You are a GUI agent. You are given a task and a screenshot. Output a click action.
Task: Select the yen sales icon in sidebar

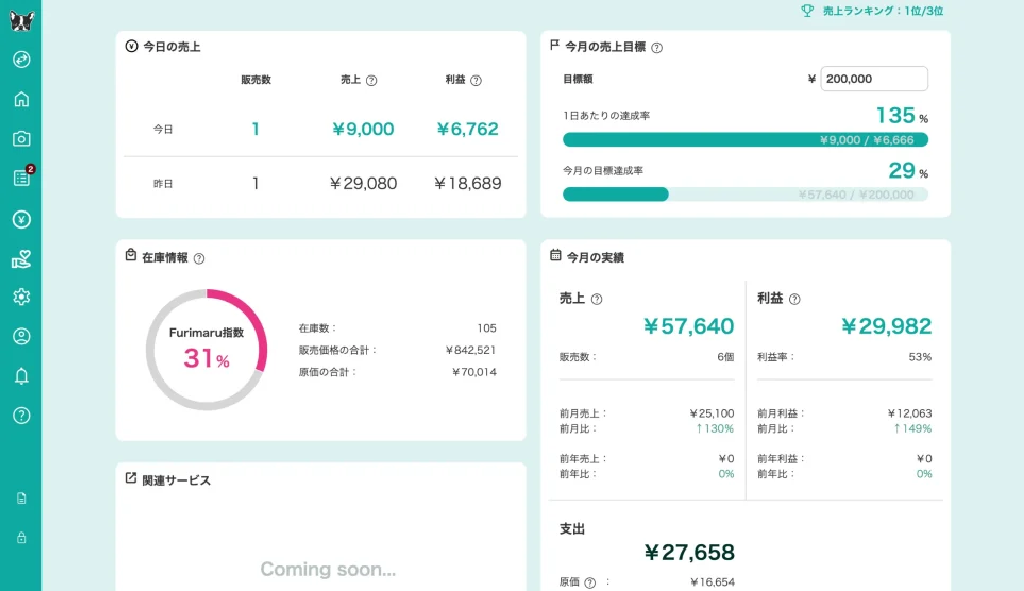click(x=21, y=219)
